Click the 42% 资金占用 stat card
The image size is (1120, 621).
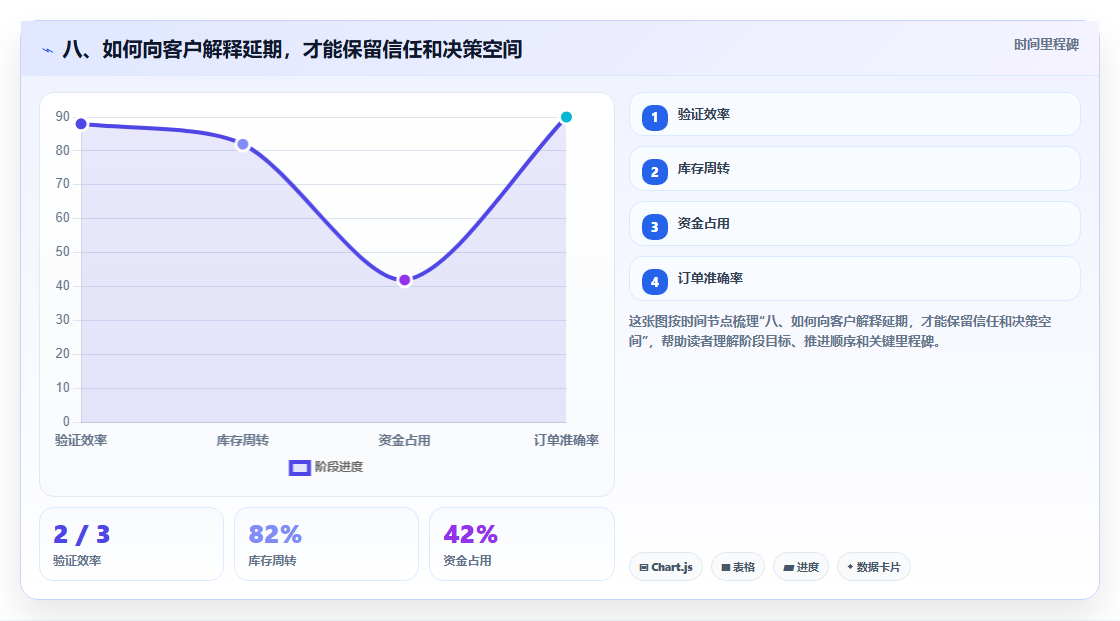click(x=521, y=544)
